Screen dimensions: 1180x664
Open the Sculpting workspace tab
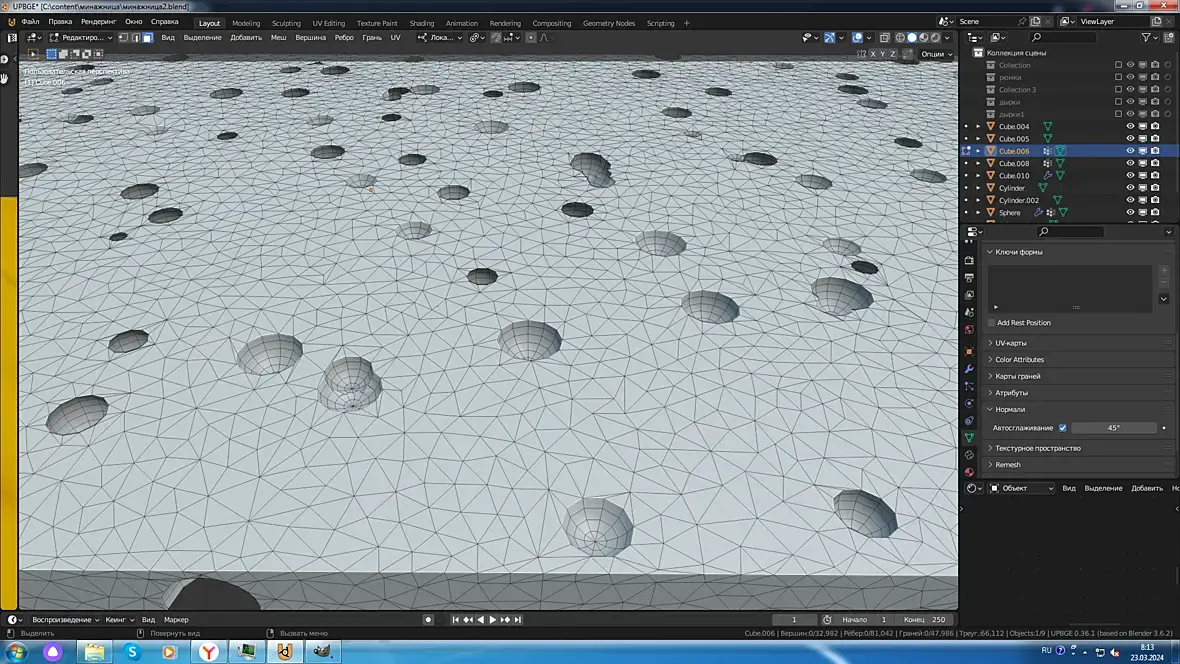286,23
